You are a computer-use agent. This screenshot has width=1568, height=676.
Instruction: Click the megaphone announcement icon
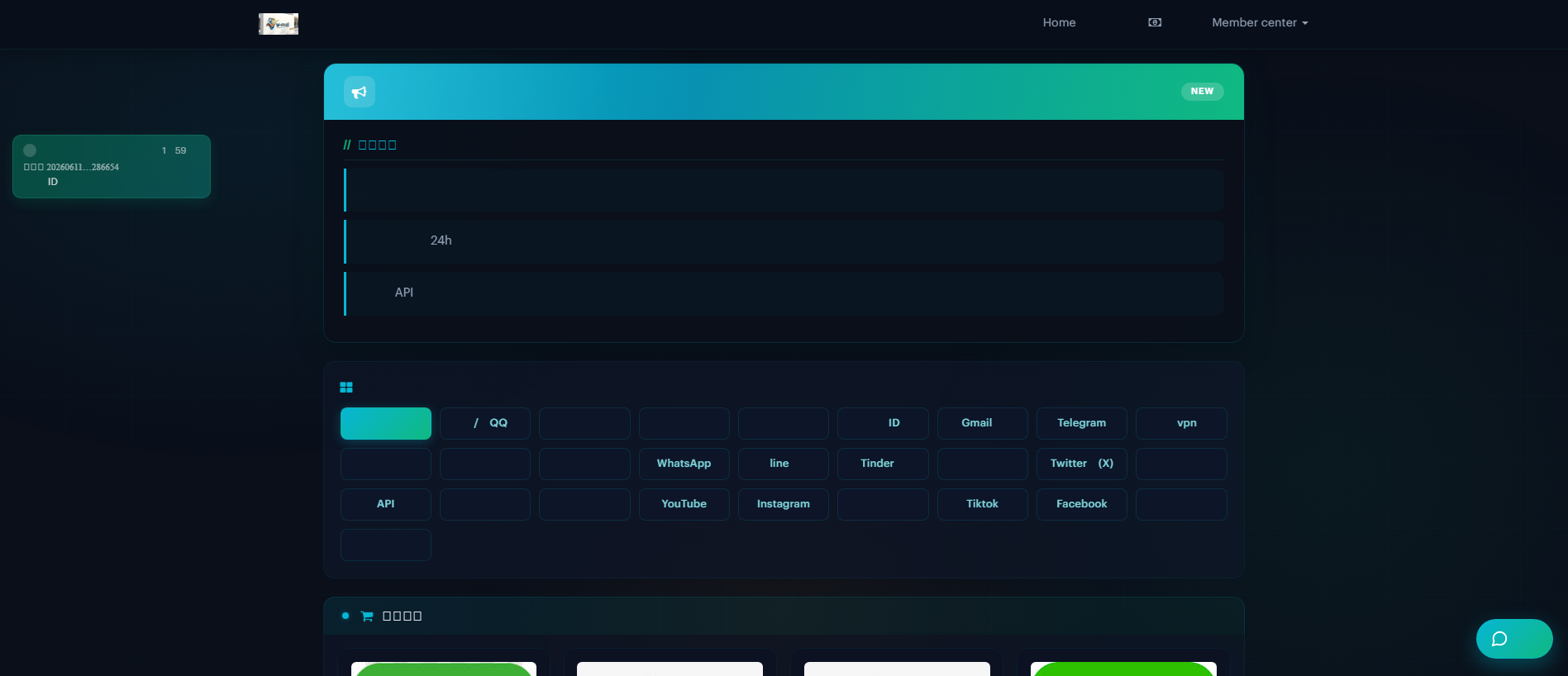360,92
